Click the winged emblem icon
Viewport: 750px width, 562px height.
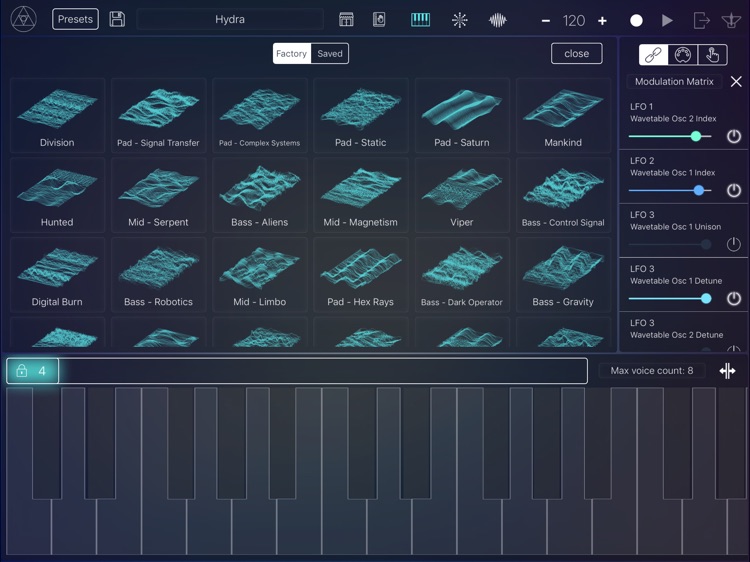tap(731, 21)
